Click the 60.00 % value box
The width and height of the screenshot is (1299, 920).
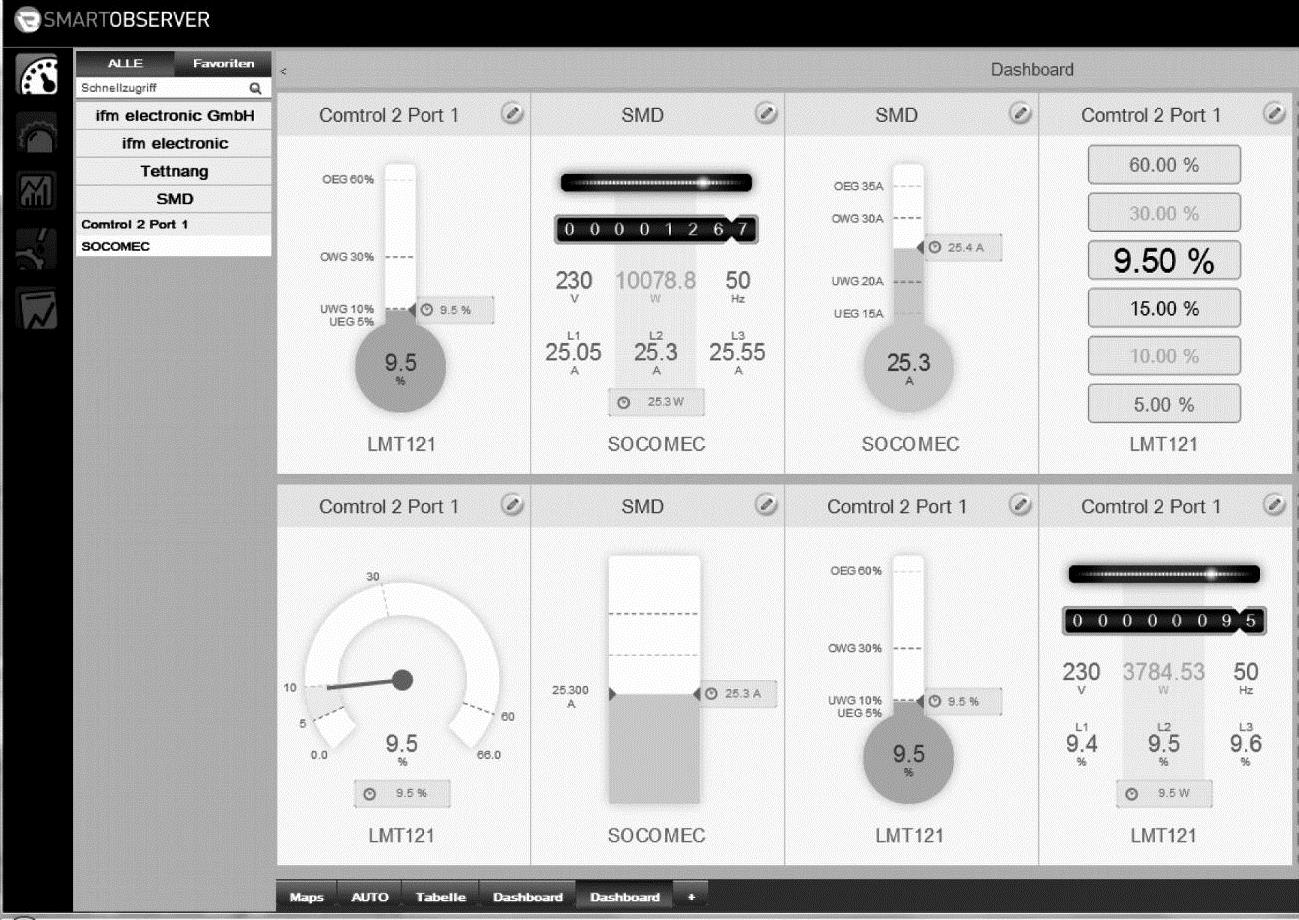pyautogui.click(x=1164, y=165)
